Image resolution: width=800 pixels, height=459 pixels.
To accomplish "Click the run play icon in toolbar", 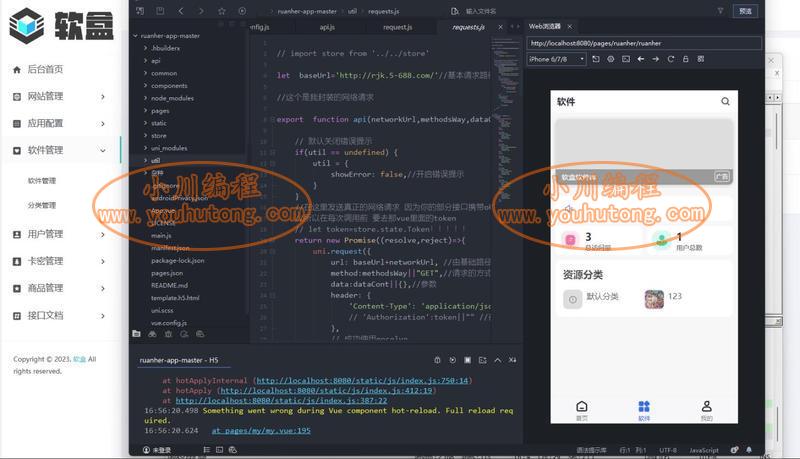I will point(242,11).
